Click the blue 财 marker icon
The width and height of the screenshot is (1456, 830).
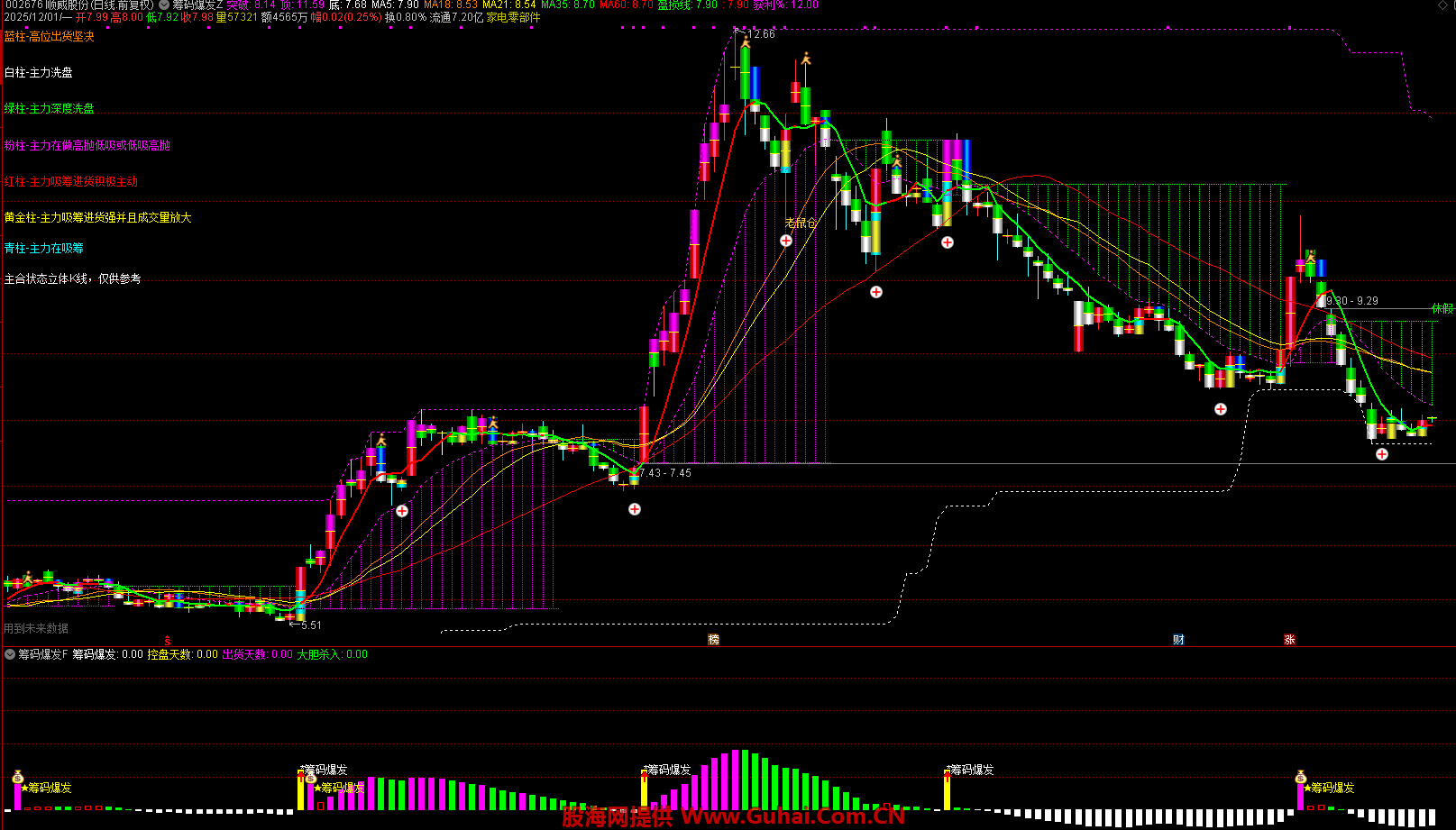click(1178, 640)
